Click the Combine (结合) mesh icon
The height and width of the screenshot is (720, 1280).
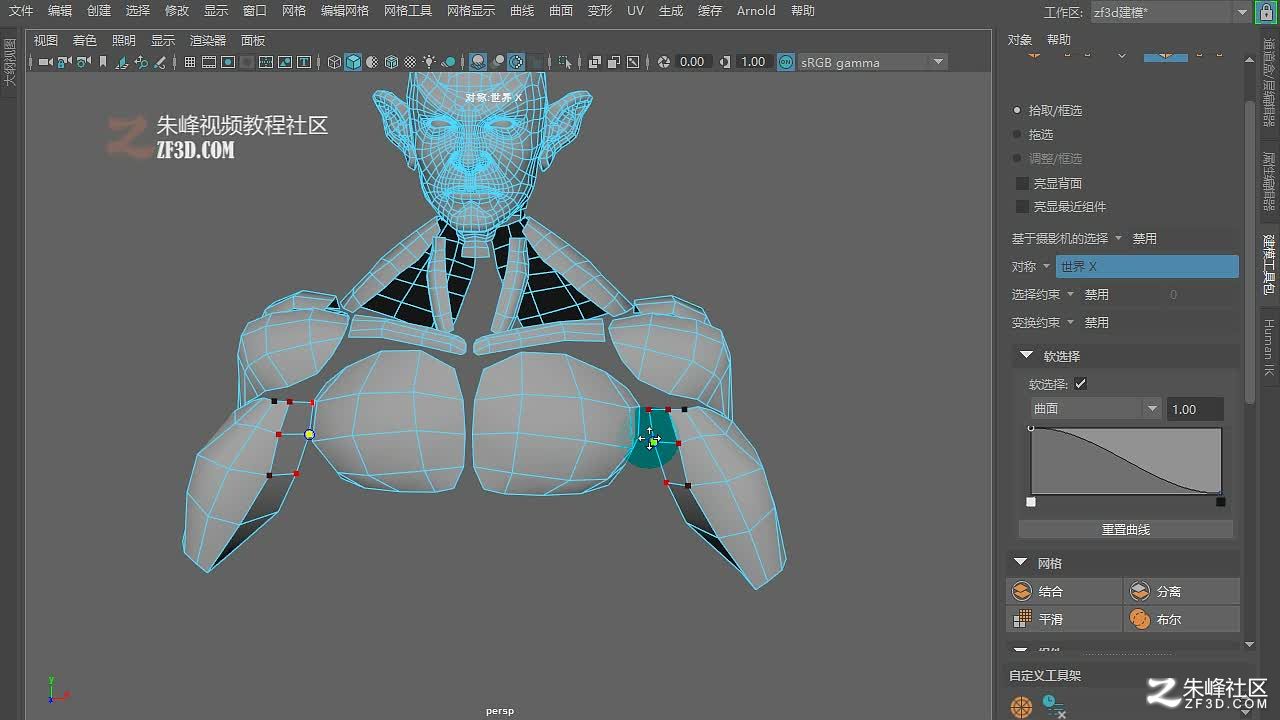point(1022,591)
